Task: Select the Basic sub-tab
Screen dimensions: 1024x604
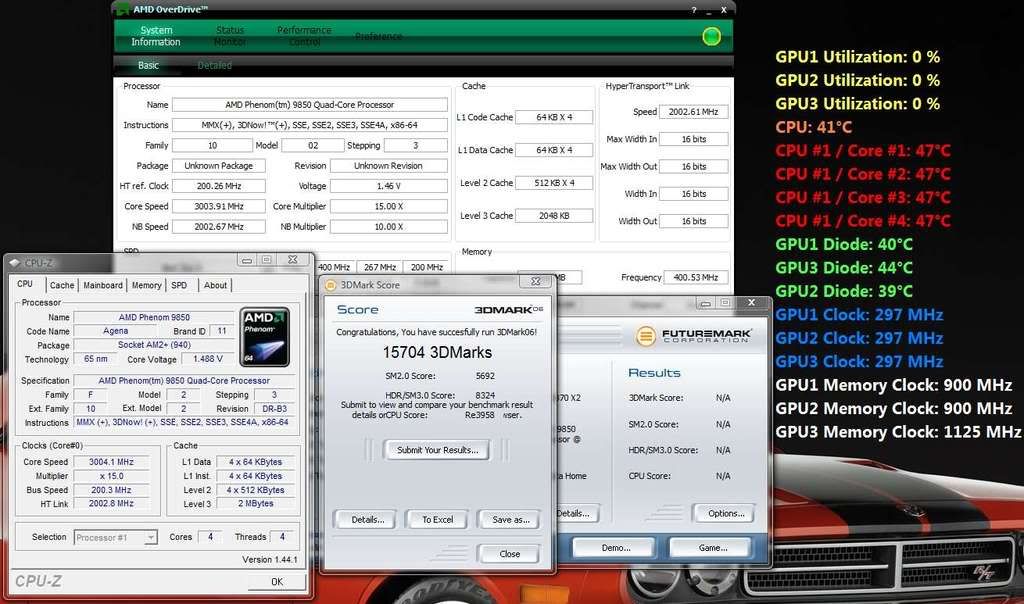Action: tap(148, 65)
